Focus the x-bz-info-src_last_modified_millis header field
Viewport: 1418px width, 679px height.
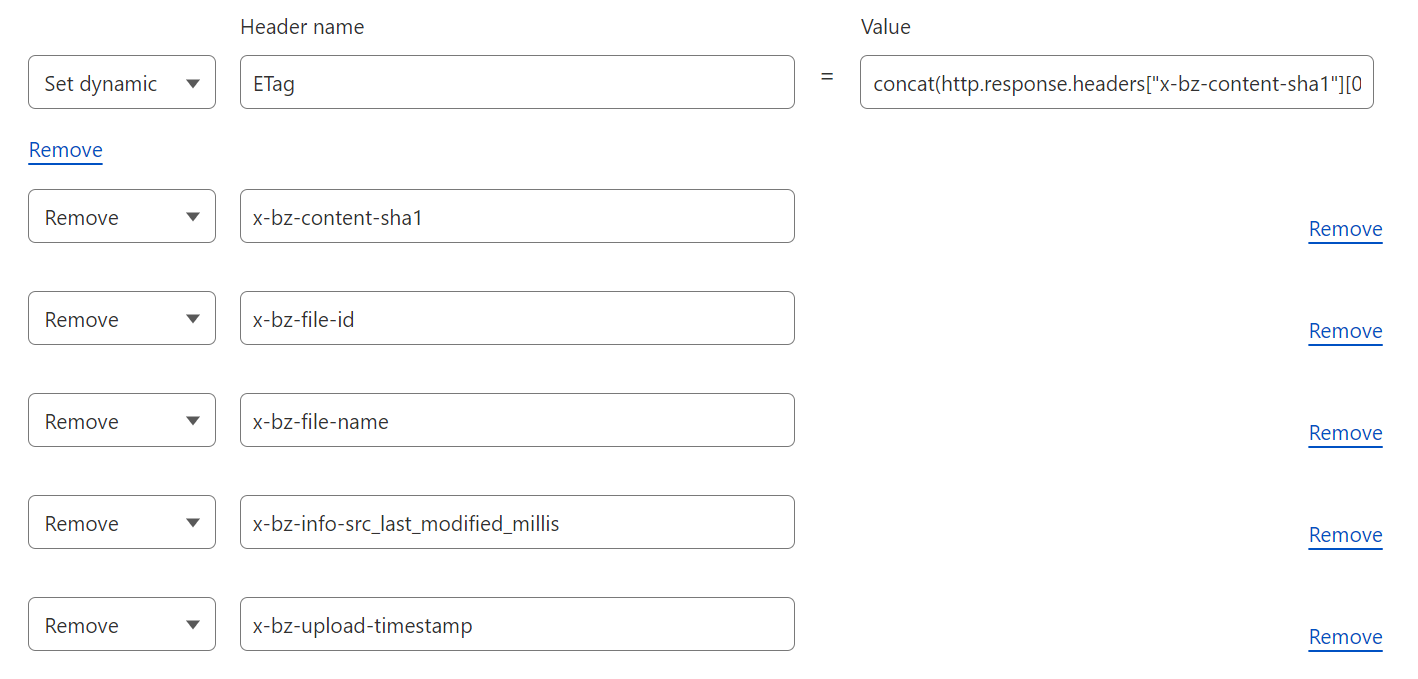click(x=517, y=523)
